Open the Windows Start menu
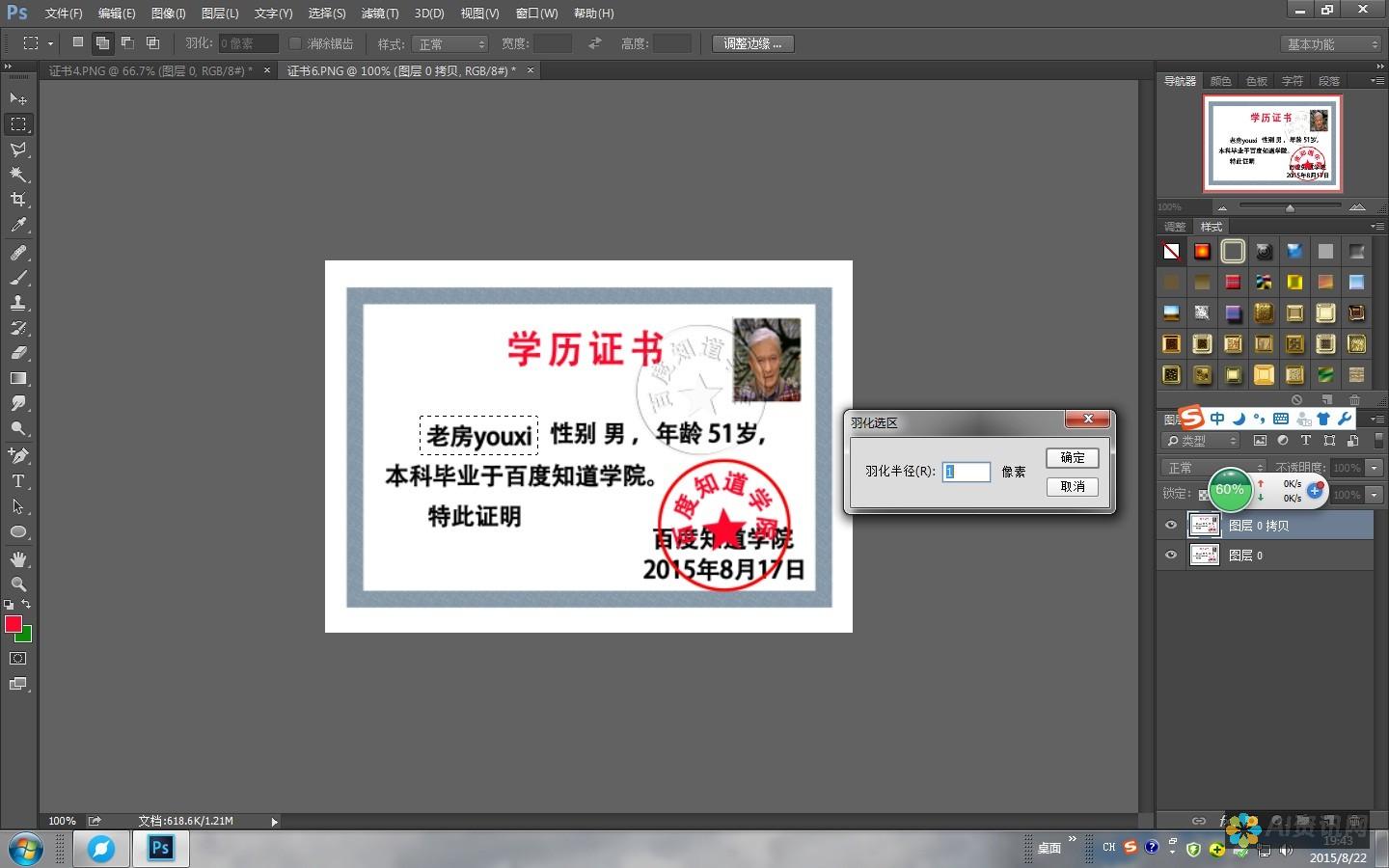Image resolution: width=1389 pixels, height=868 pixels. [24, 849]
